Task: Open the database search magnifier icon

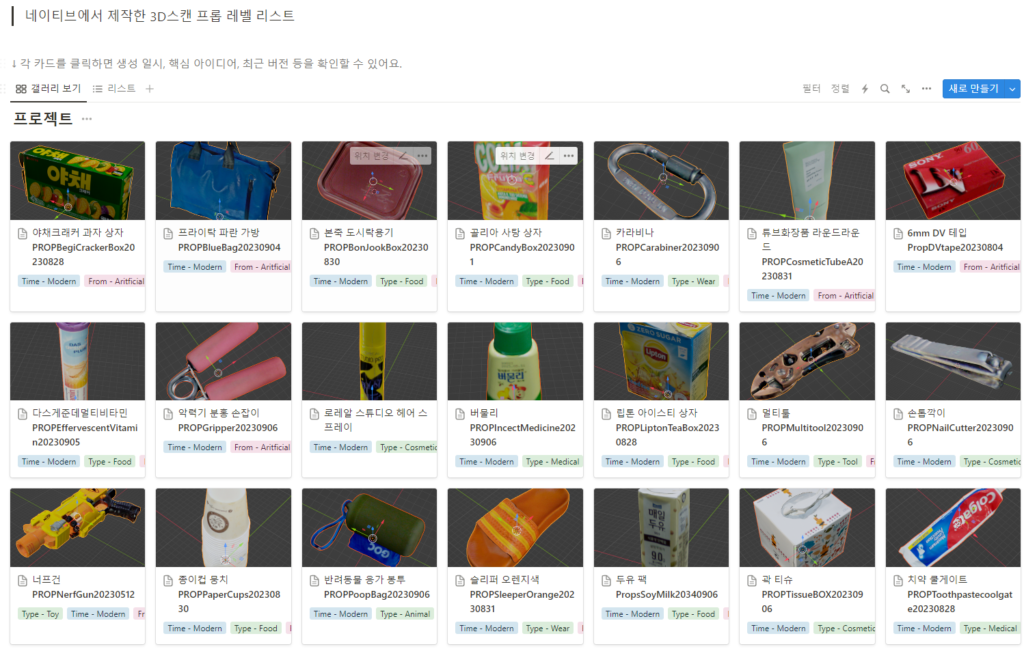Action: tap(885, 89)
